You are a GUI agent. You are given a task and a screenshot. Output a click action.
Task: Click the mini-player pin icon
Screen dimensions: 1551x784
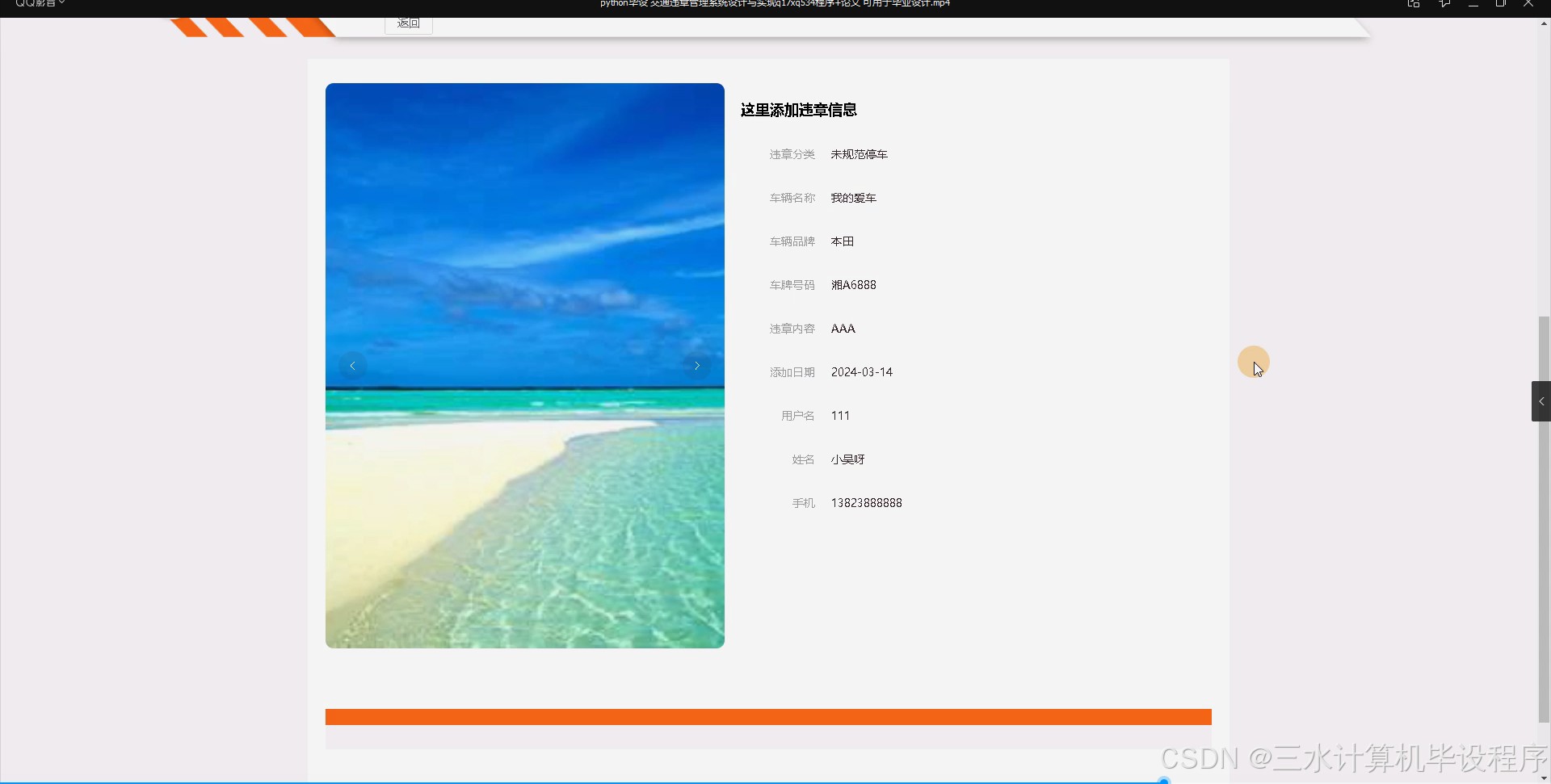[1414, 3]
